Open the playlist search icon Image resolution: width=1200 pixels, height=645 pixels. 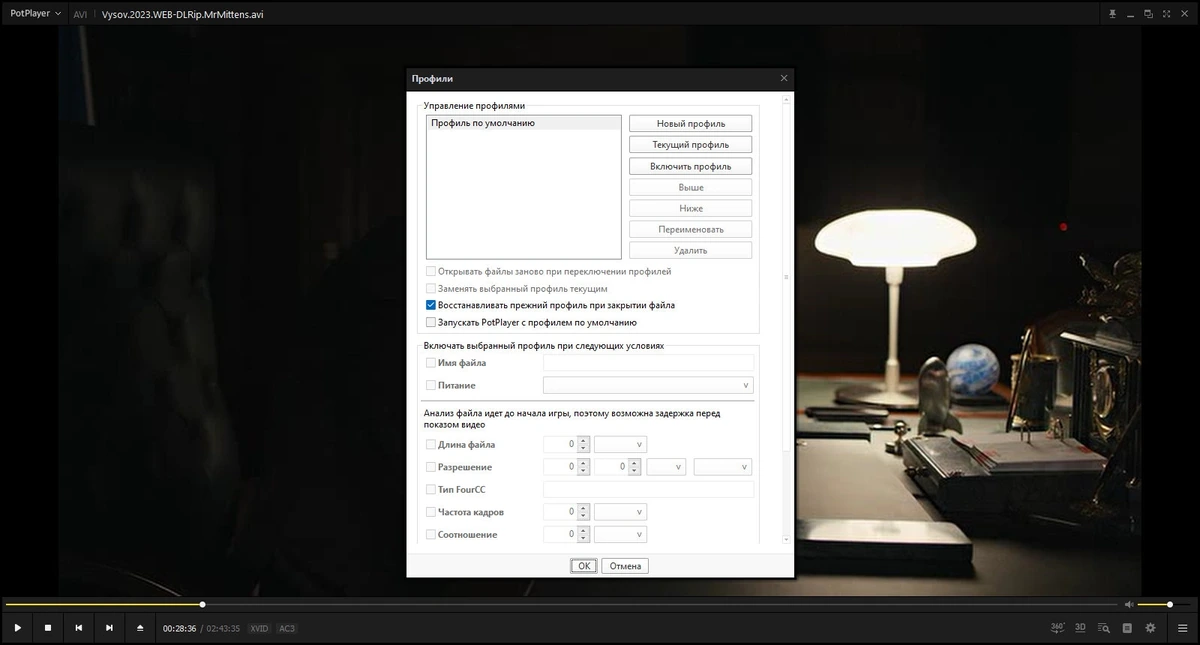pyautogui.click(x=1104, y=628)
